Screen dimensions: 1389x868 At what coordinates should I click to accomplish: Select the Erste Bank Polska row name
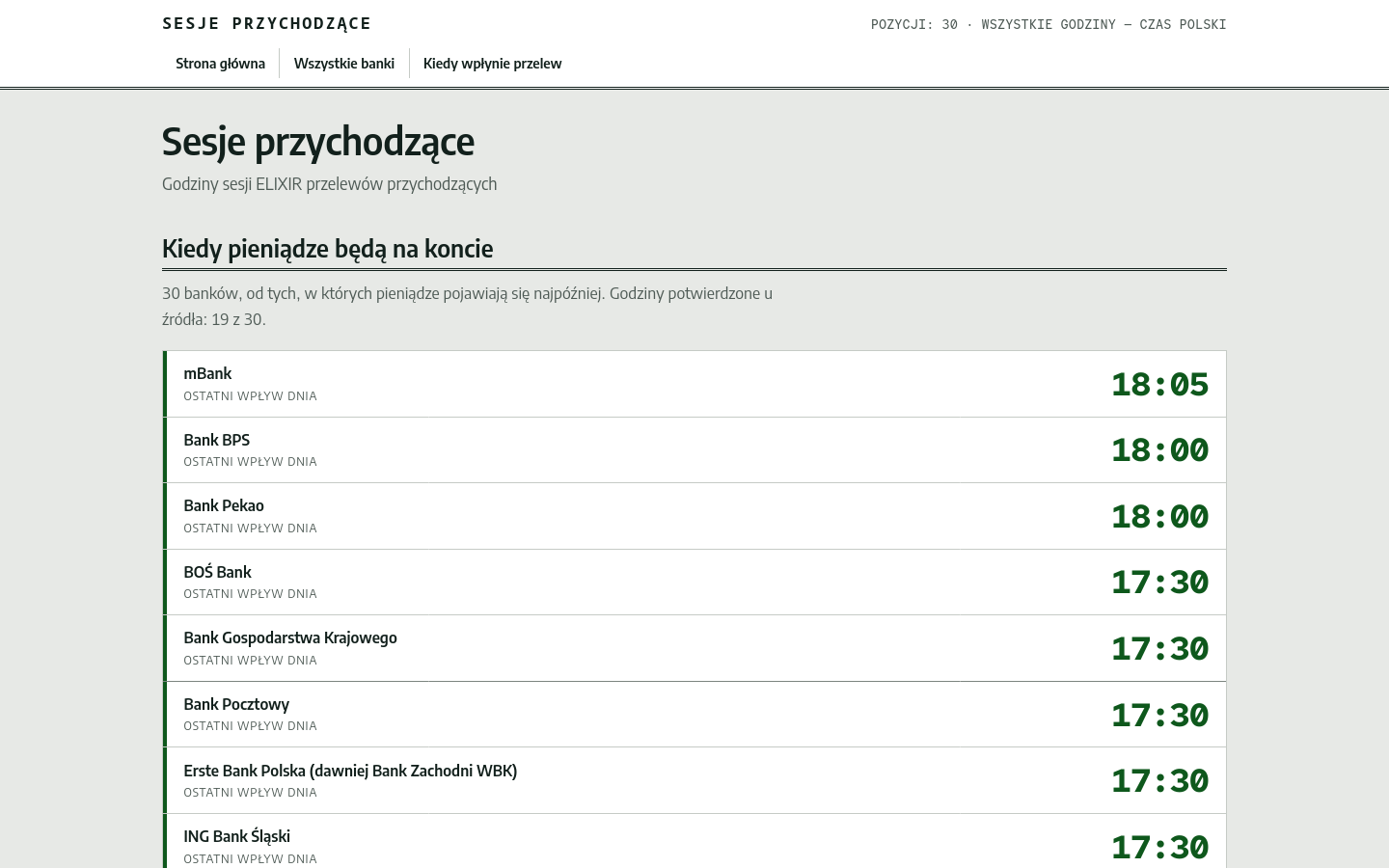coord(350,771)
